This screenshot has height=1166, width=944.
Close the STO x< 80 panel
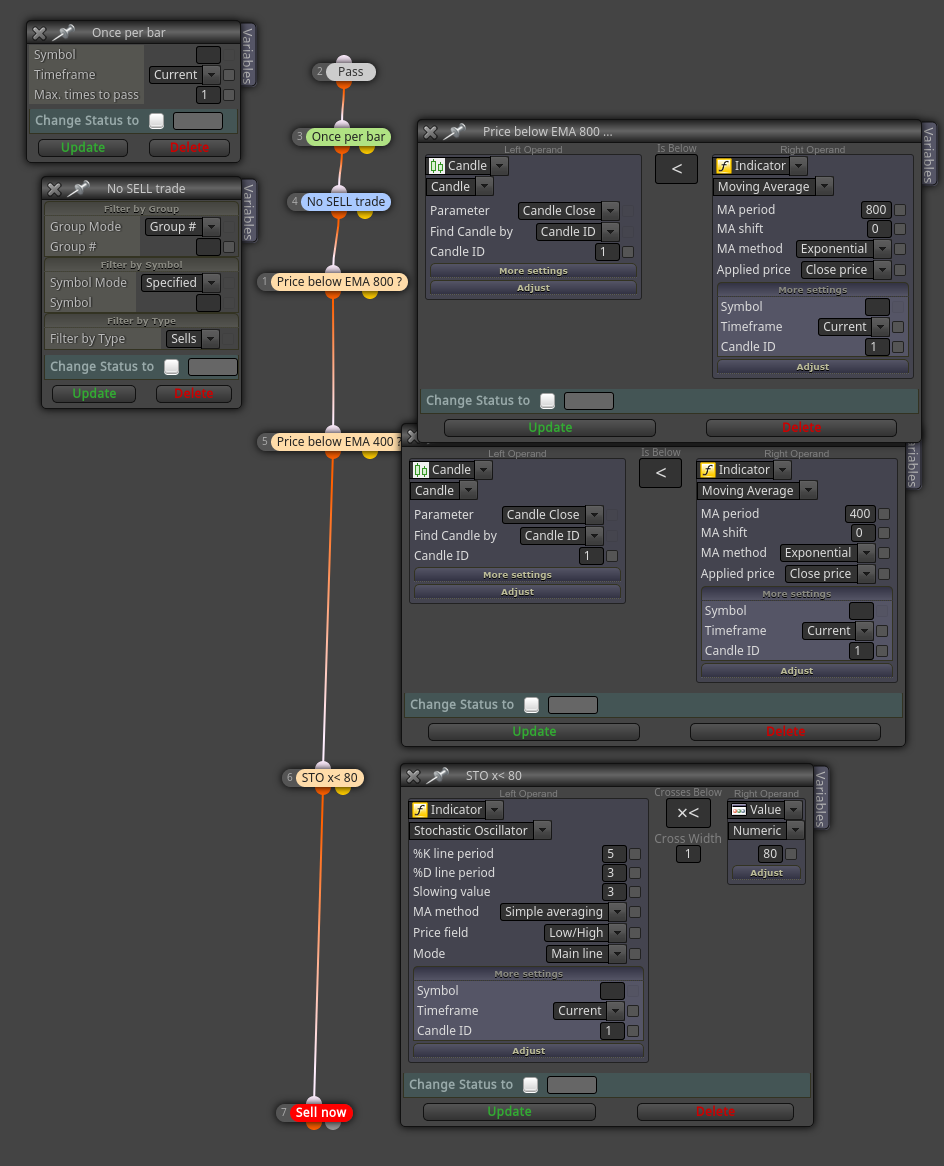coord(414,776)
